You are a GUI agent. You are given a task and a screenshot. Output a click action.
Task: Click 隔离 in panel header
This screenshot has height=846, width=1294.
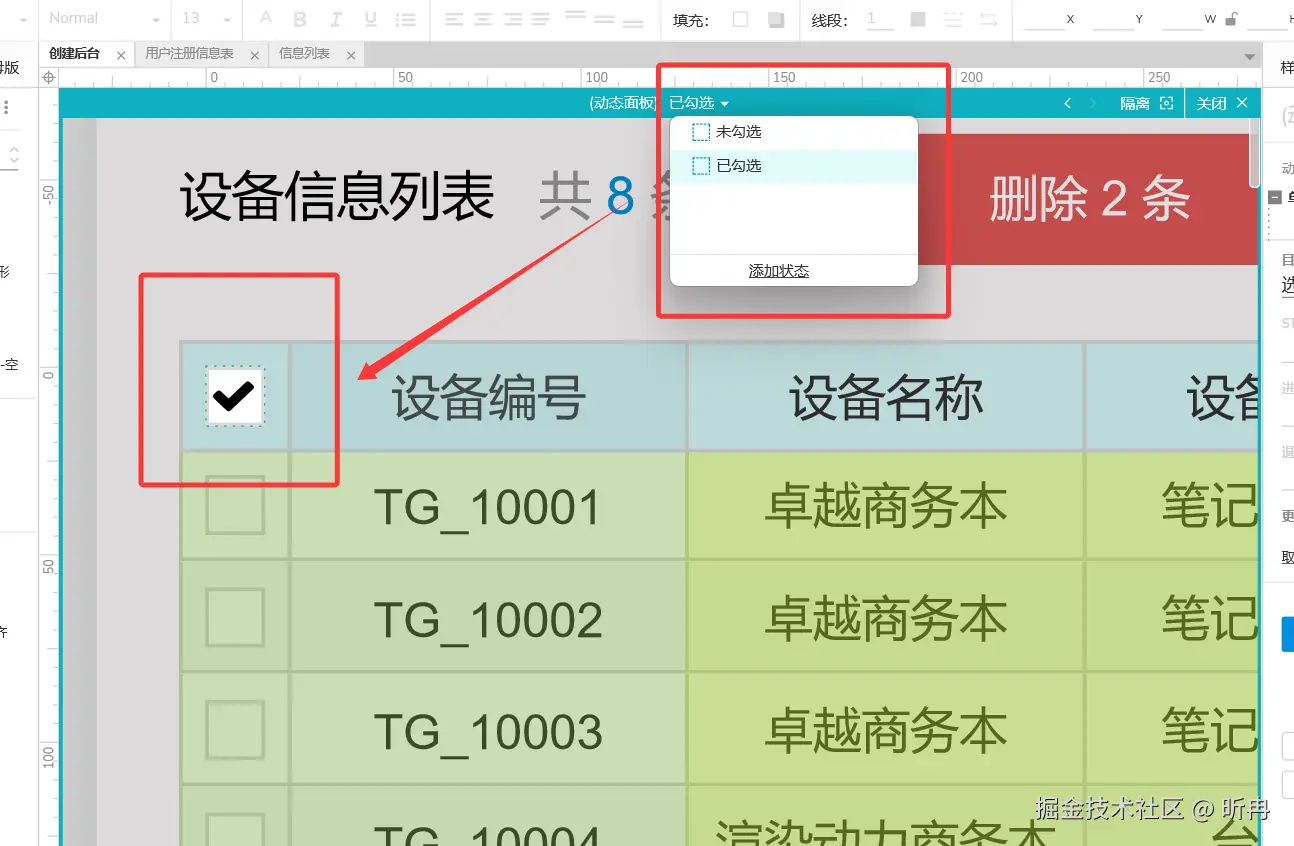coord(1135,103)
